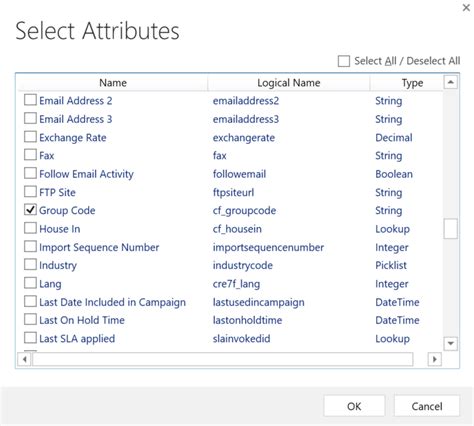The height and width of the screenshot is (426, 474).
Task: Click Last SLA applied name
Action: [77, 339]
